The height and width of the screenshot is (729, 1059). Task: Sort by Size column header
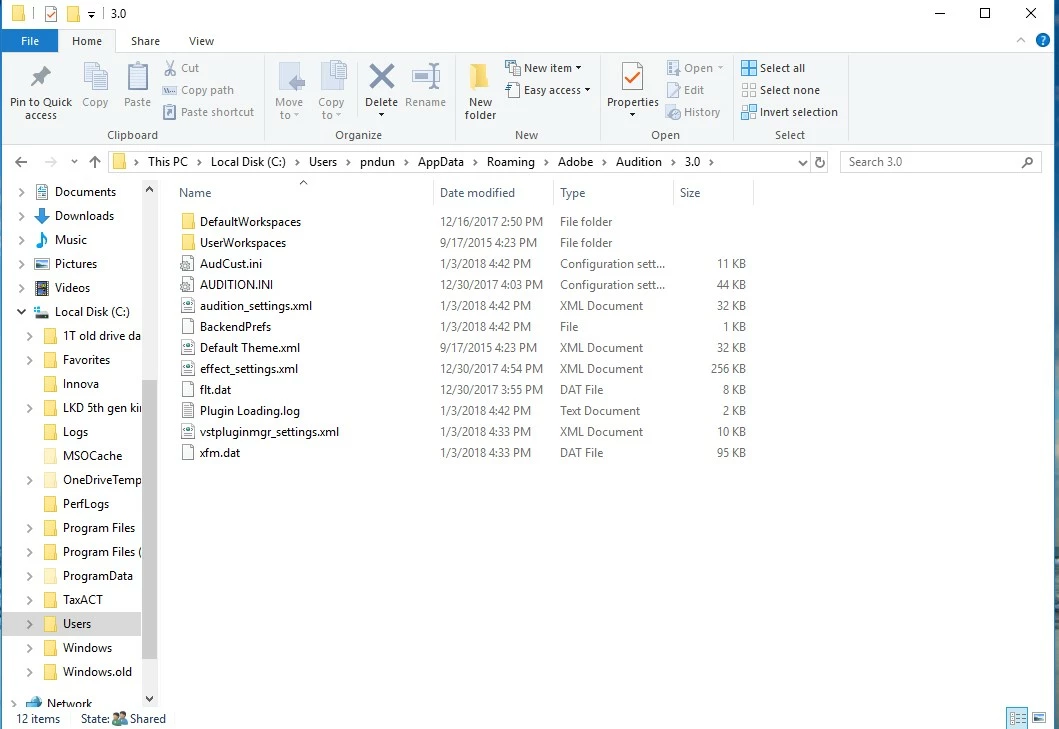click(x=713, y=193)
